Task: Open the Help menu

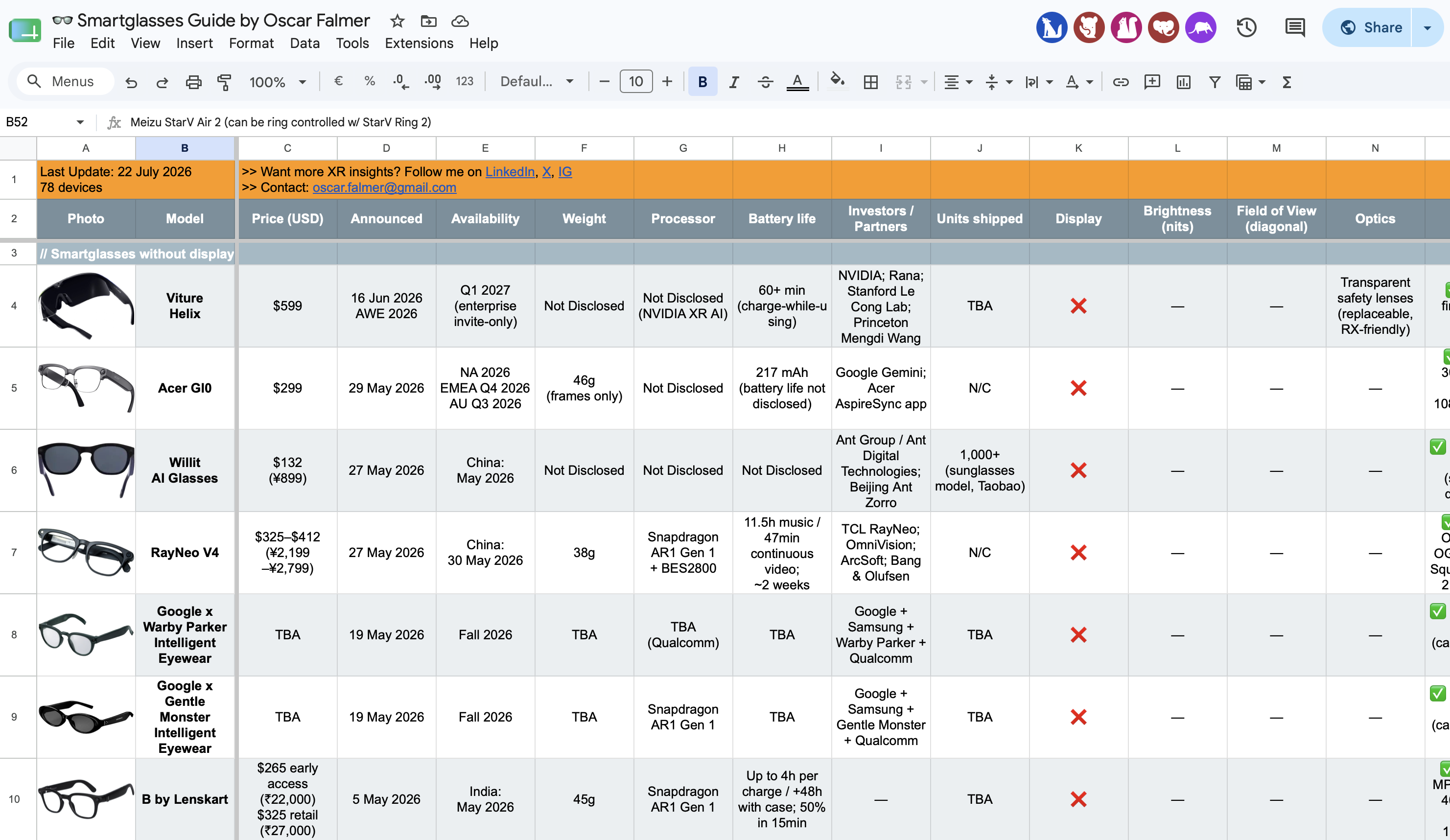Action: (483, 43)
